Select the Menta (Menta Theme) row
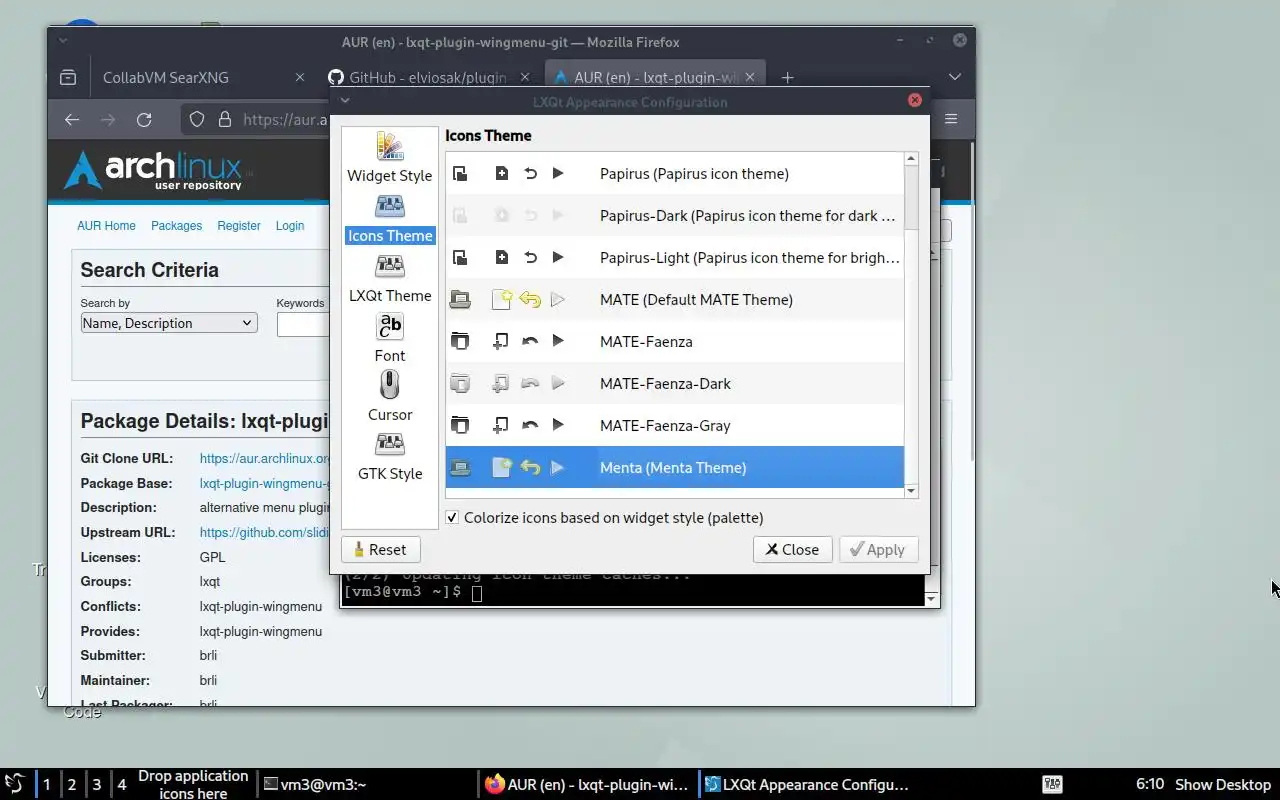 tap(674, 467)
